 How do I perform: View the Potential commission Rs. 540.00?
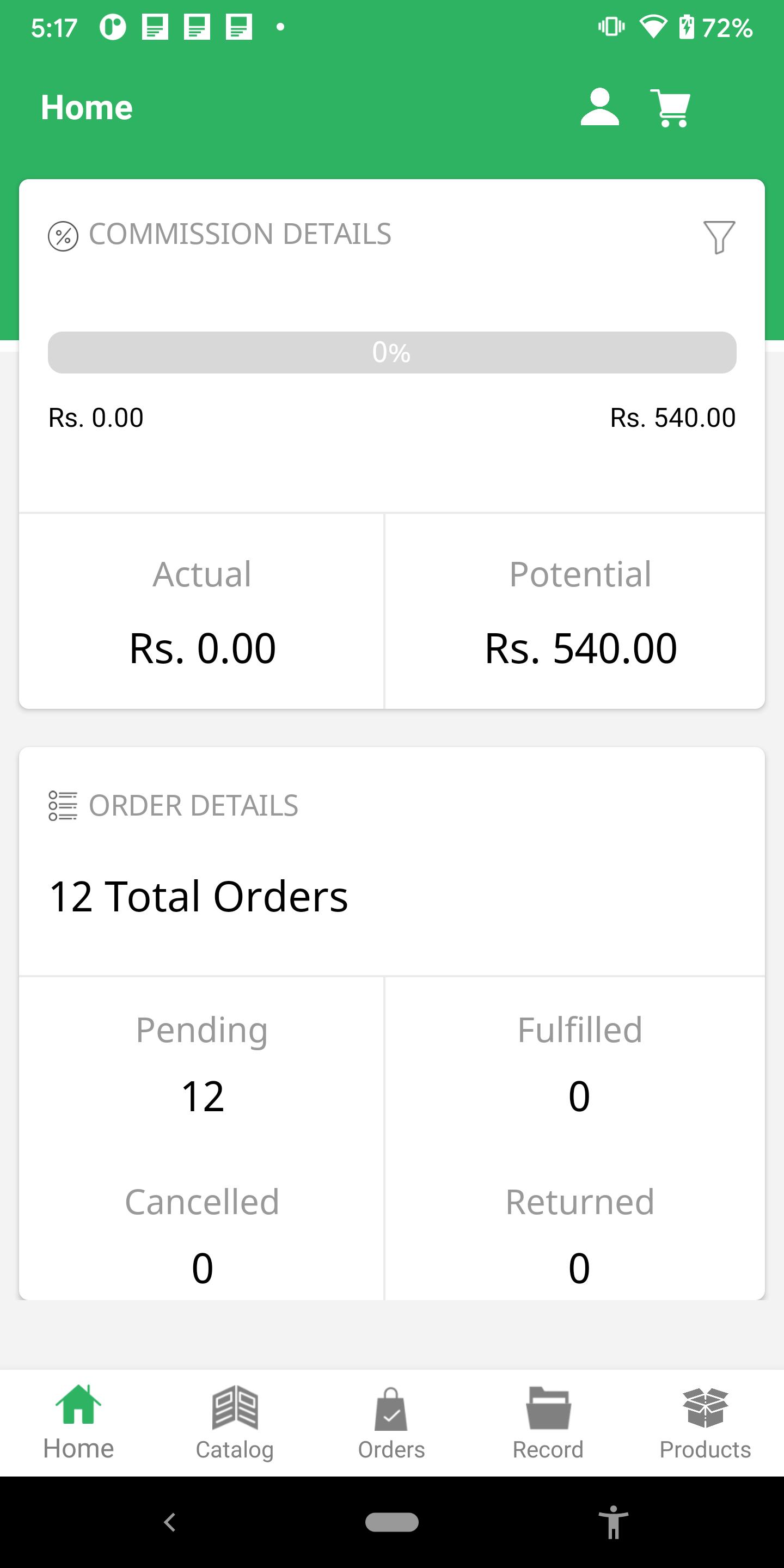(x=580, y=648)
